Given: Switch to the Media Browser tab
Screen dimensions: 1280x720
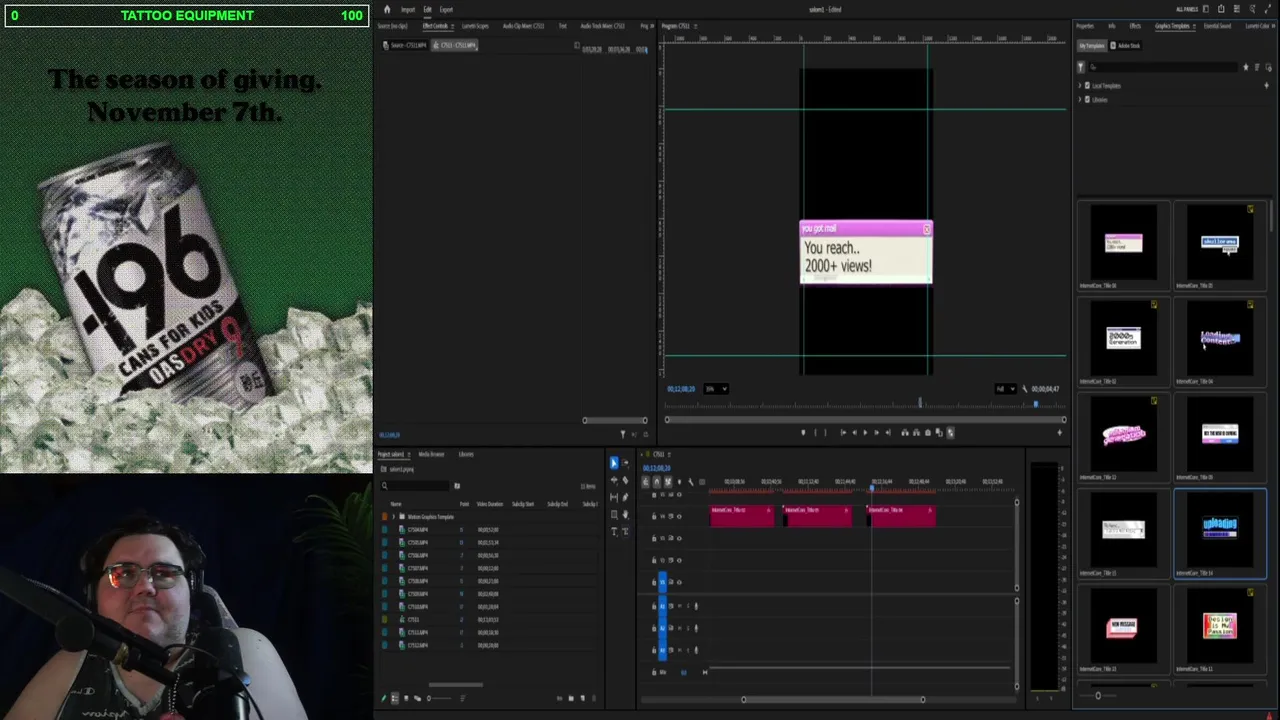Looking at the screenshot, I should tap(431, 454).
